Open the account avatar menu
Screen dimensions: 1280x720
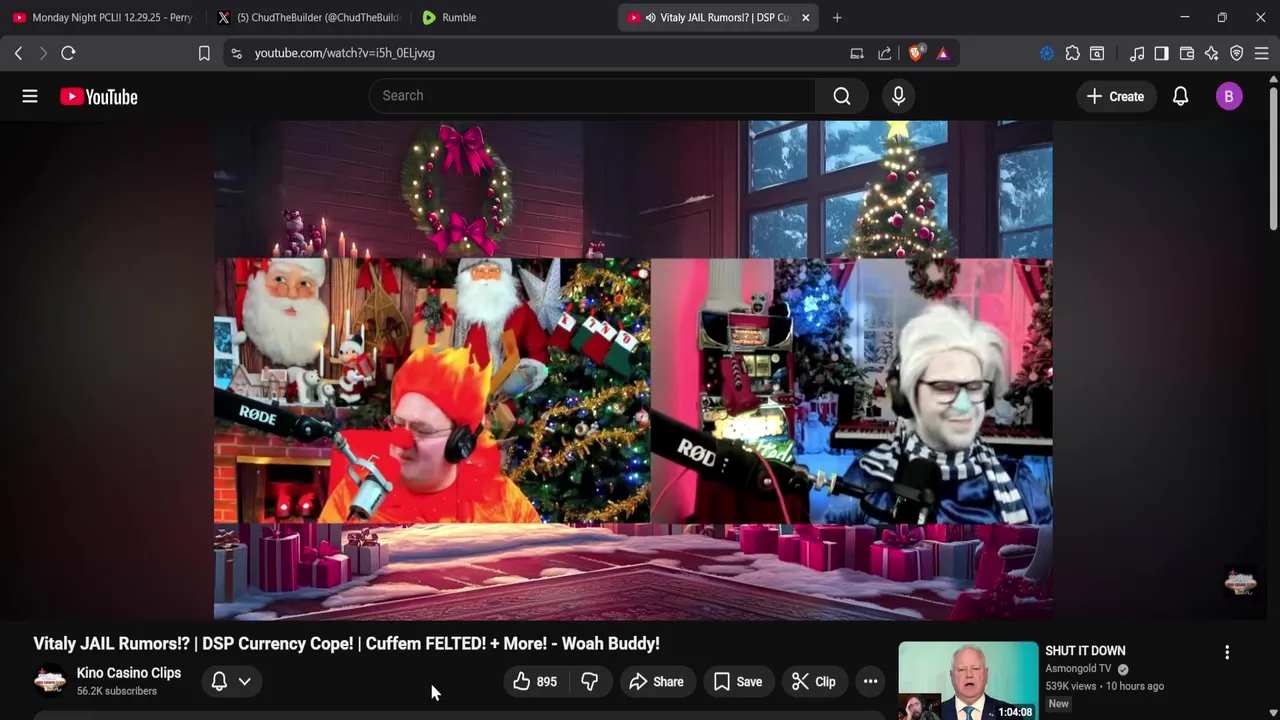click(1229, 96)
